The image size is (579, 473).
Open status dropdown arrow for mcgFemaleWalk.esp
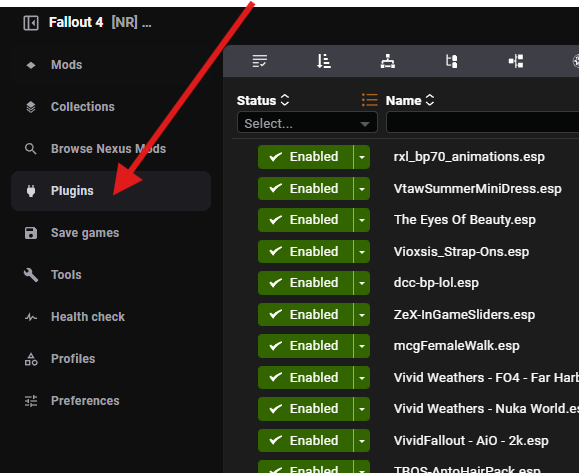pos(362,346)
